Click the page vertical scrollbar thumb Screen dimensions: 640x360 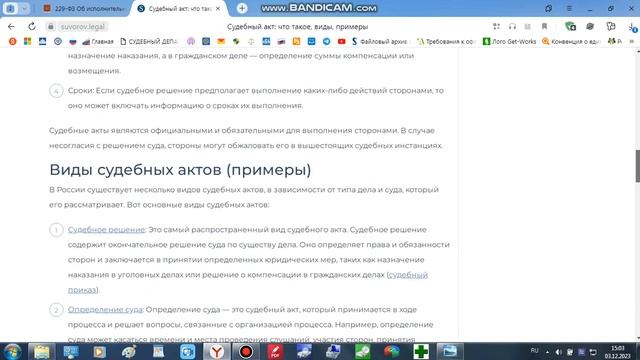pos(638,166)
